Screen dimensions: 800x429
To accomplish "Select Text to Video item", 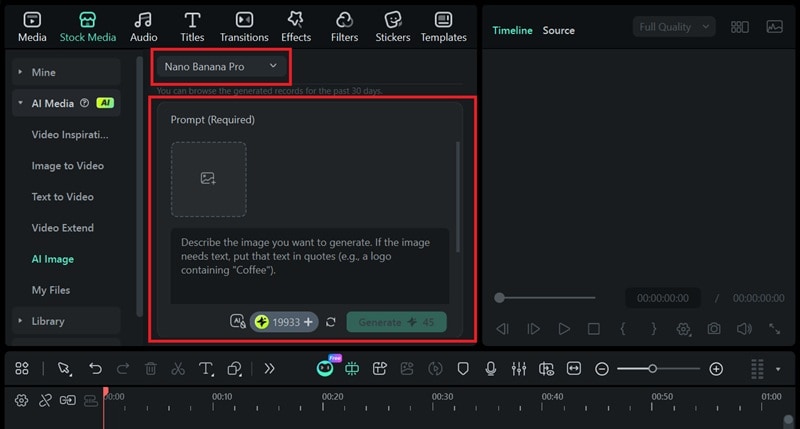I will click(62, 197).
